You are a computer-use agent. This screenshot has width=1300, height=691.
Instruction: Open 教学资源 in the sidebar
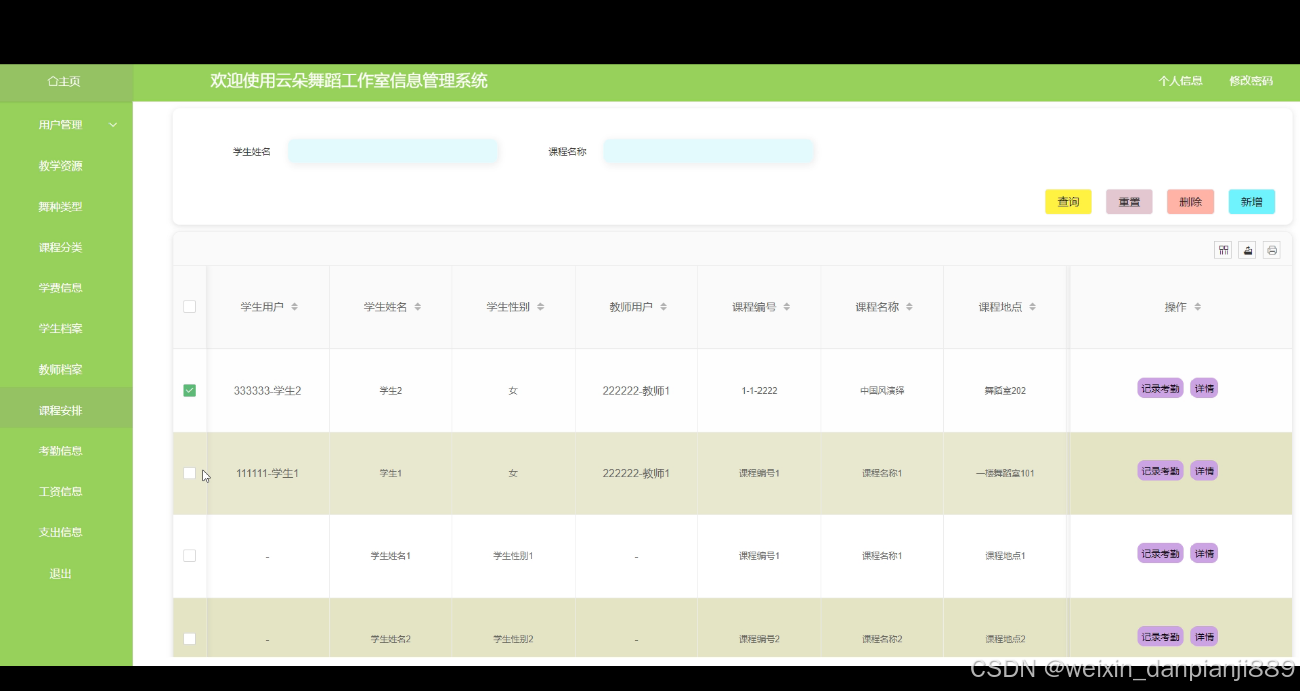(66, 166)
